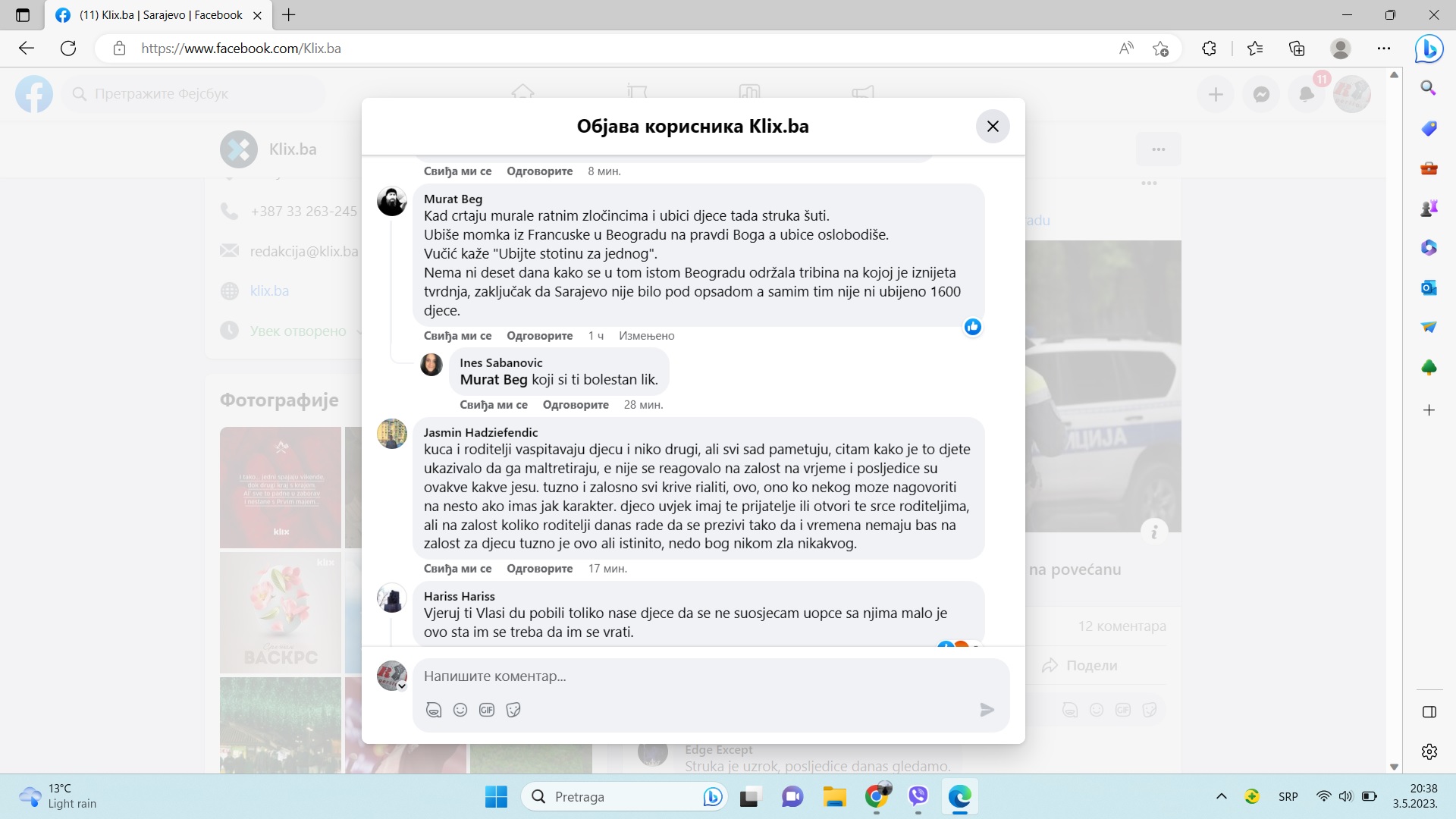Open the tab actions menu
The width and height of the screenshot is (1456, 819).
pos(23,15)
